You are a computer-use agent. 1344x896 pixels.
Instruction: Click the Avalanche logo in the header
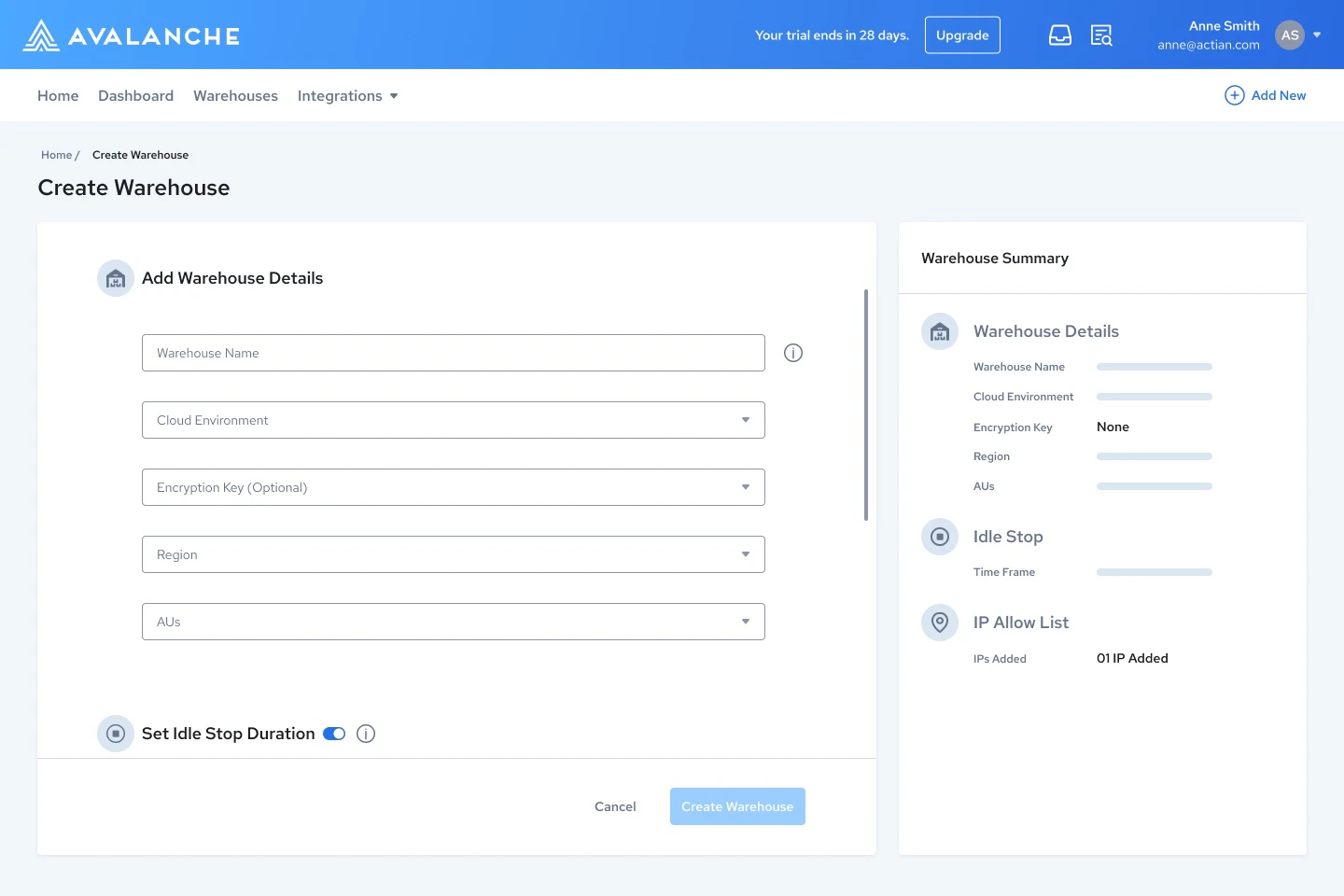point(131,35)
